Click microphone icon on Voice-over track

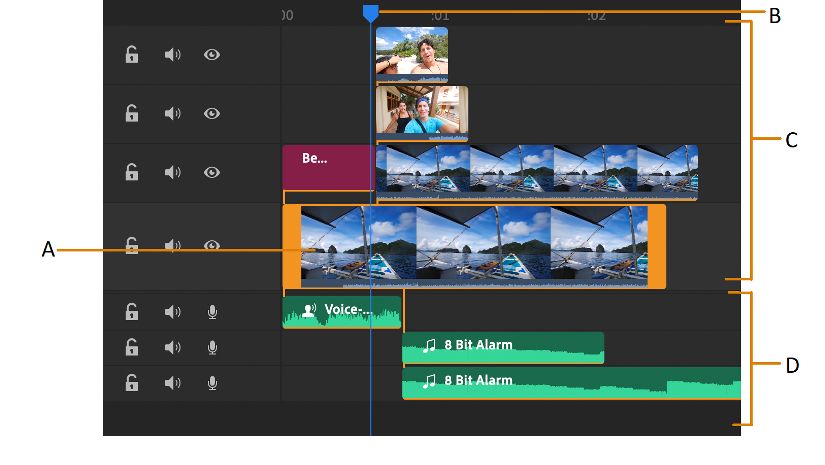(212, 312)
